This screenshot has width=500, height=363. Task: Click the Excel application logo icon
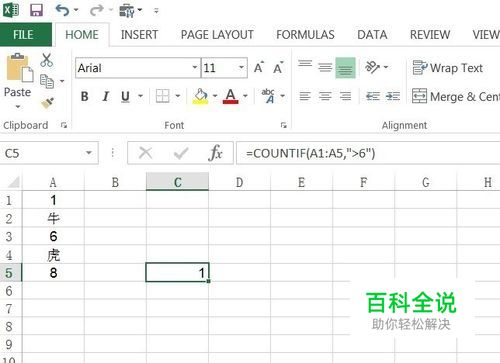tap(11, 10)
